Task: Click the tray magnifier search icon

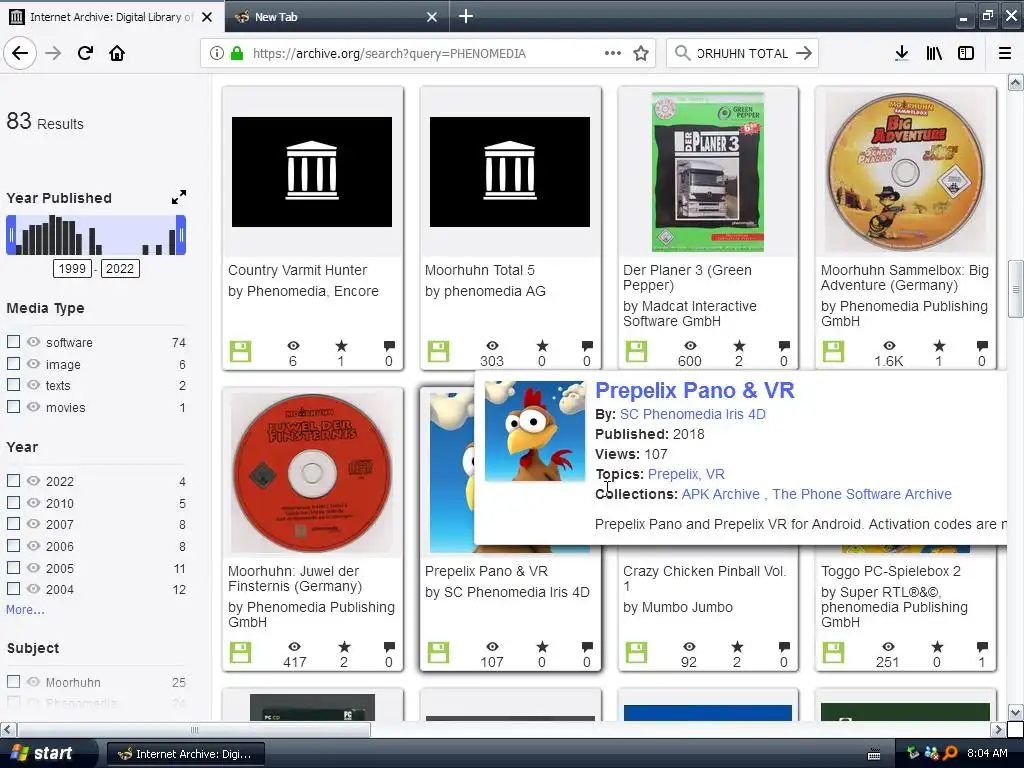Action: pos(950,753)
